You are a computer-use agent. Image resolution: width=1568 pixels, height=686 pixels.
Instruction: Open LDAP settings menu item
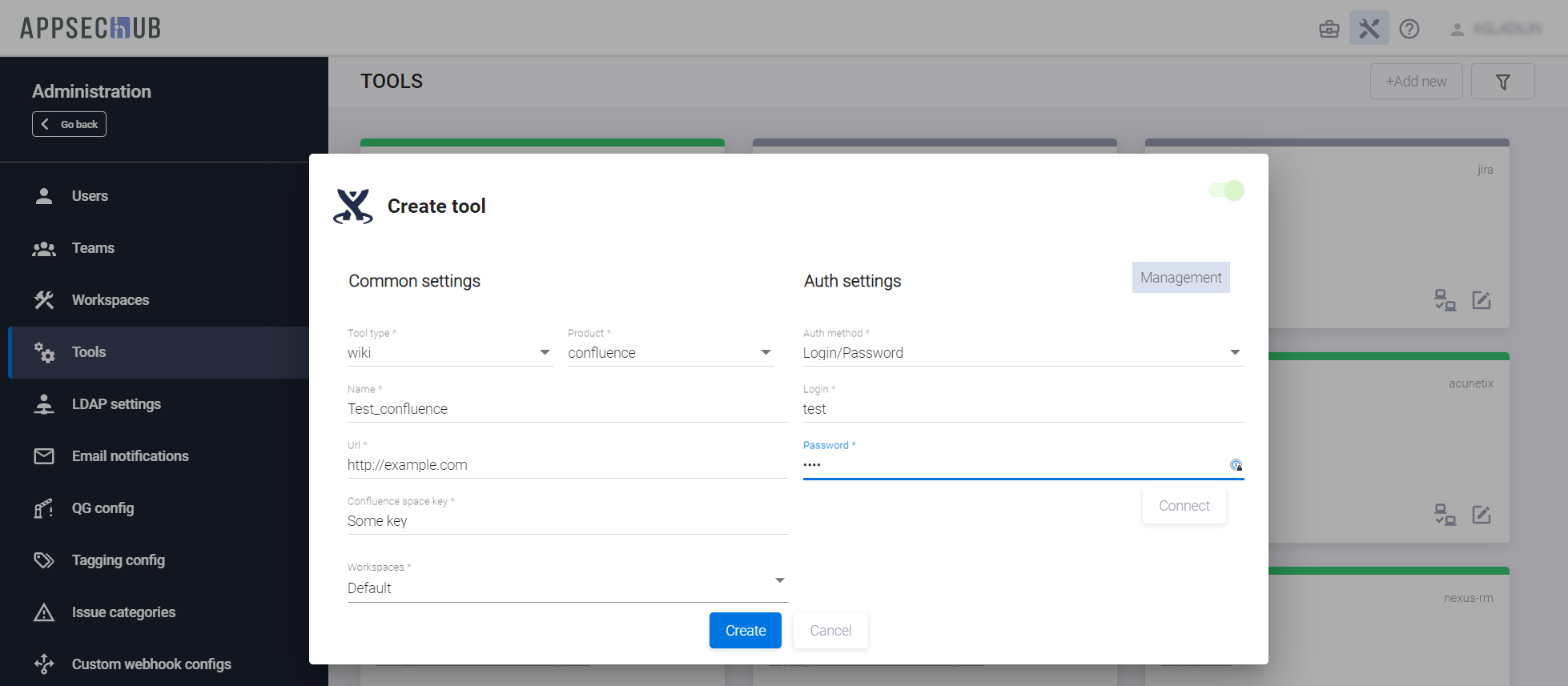(x=116, y=404)
